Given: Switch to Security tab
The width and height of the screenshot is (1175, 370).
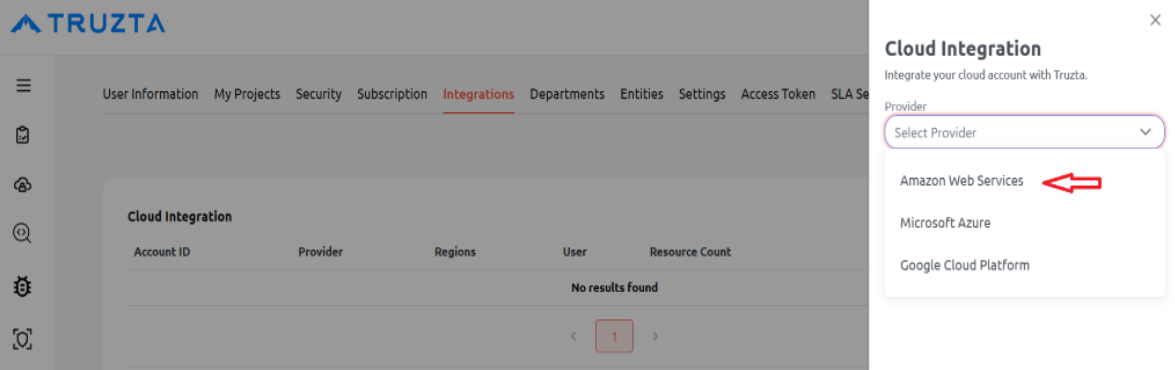Looking at the screenshot, I should coord(318,94).
